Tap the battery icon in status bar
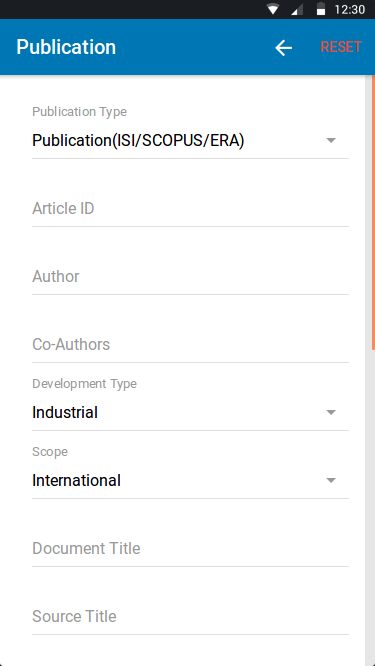 coord(321,9)
